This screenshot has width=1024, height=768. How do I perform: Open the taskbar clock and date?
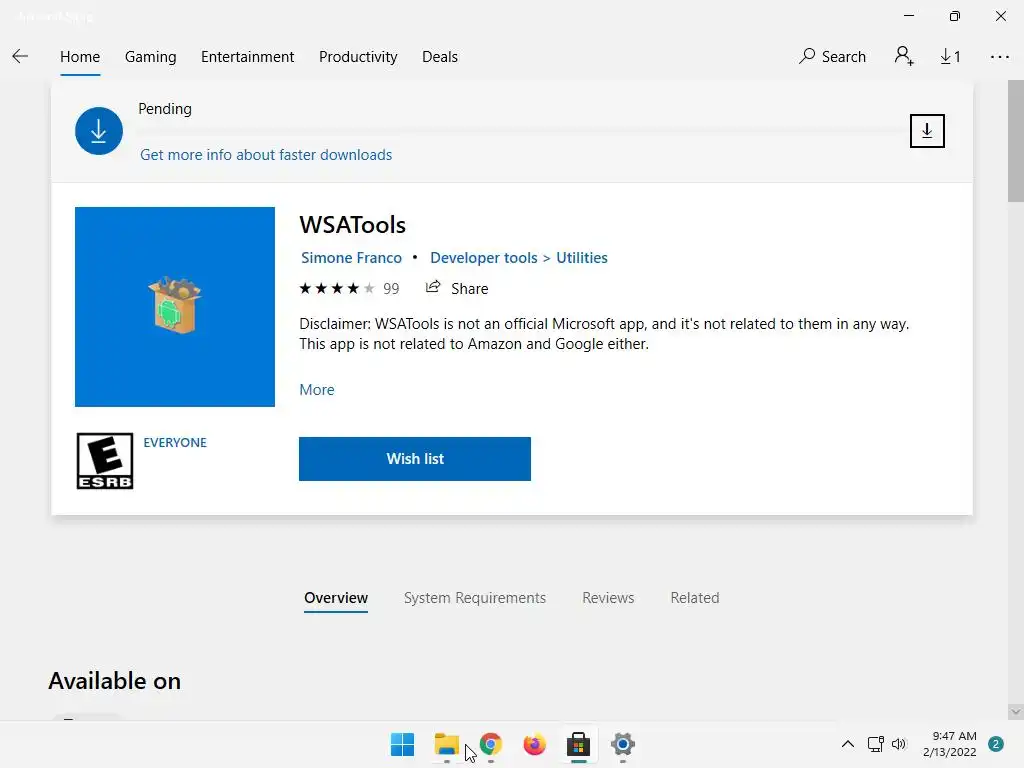click(x=950, y=744)
